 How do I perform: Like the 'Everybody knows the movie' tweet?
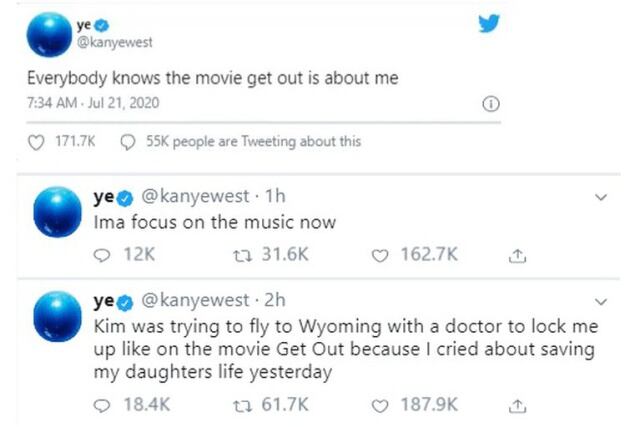click(x=37, y=142)
